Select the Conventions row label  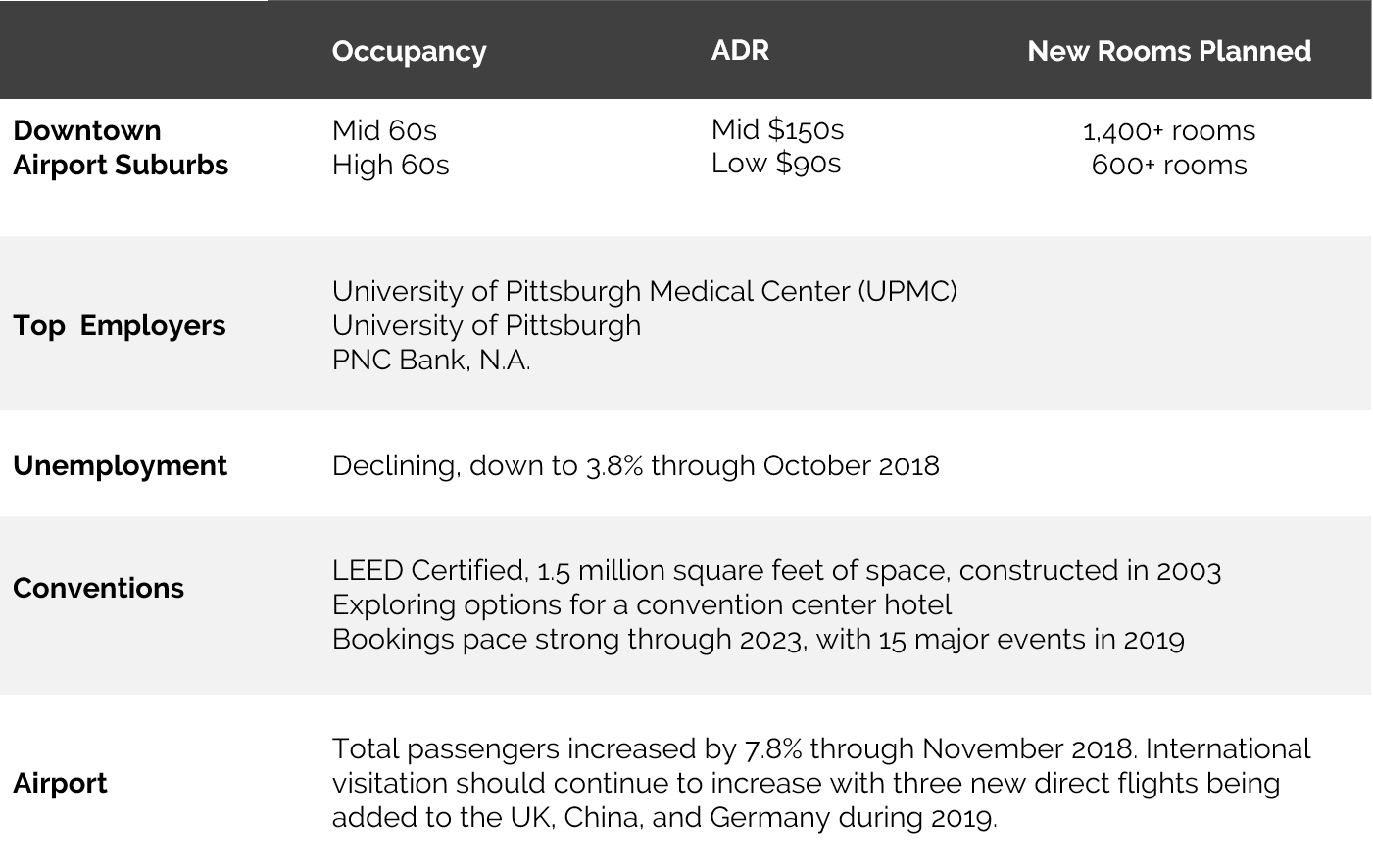(98, 588)
